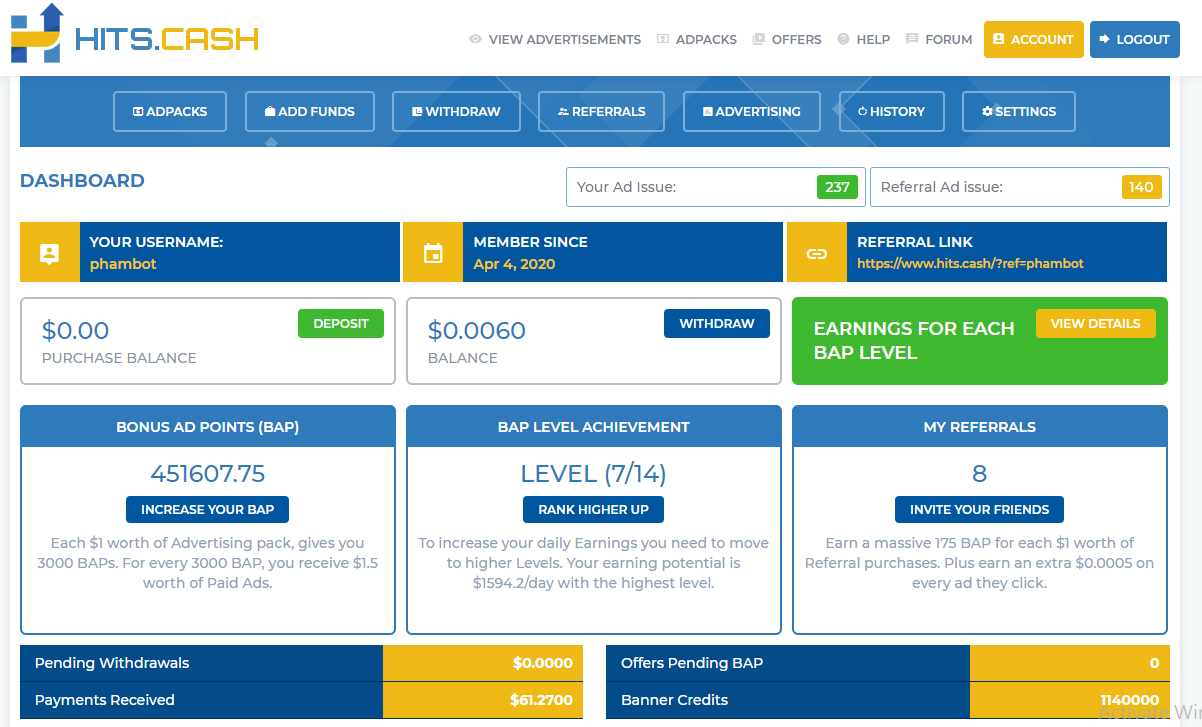The image size is (1202, 727).
Task: Click the yellow 140 badge
Action: (x=1141, y=187)
